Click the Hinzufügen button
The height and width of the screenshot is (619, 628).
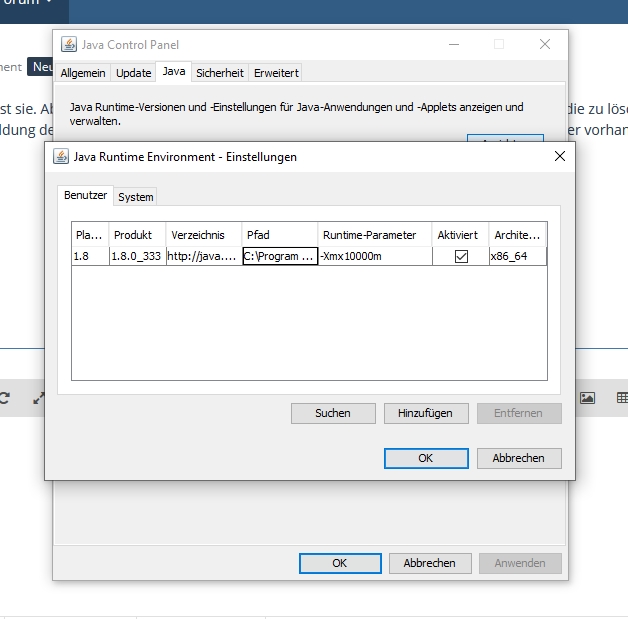(x=426, y=413)
